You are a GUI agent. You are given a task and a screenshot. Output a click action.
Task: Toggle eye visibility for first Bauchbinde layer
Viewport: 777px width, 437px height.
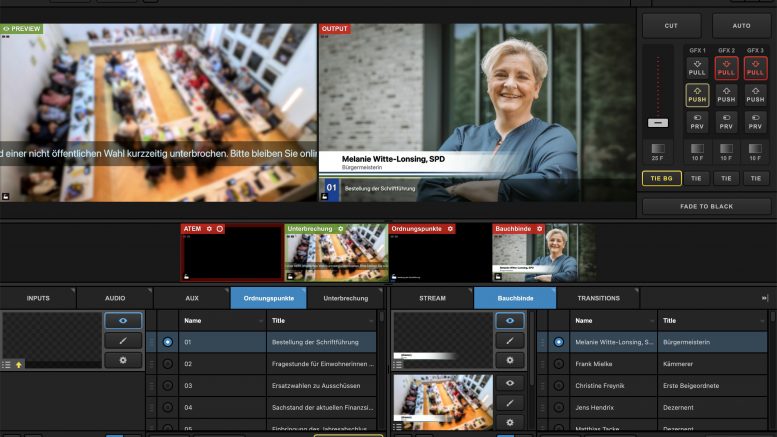click(510, 321)
